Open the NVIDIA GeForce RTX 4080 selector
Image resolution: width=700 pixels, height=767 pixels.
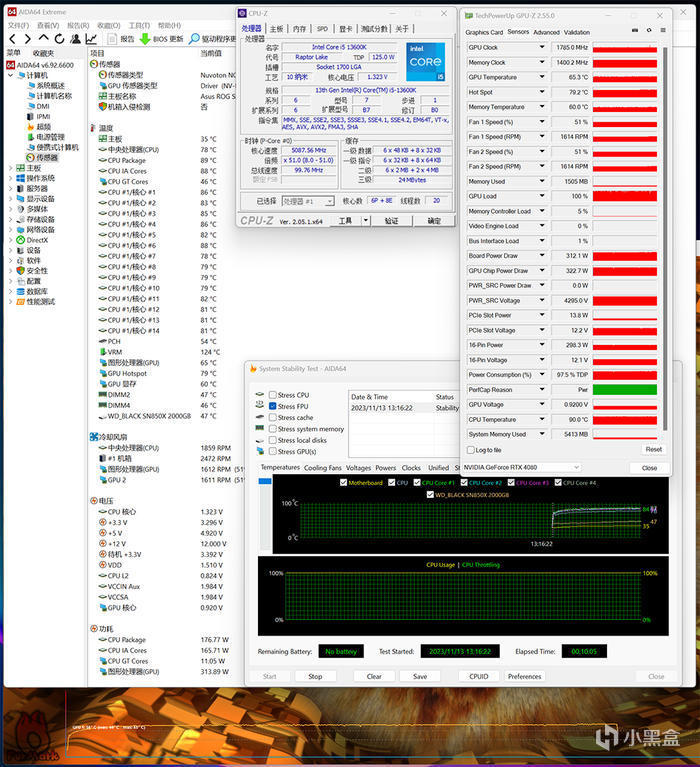(521, 467)
